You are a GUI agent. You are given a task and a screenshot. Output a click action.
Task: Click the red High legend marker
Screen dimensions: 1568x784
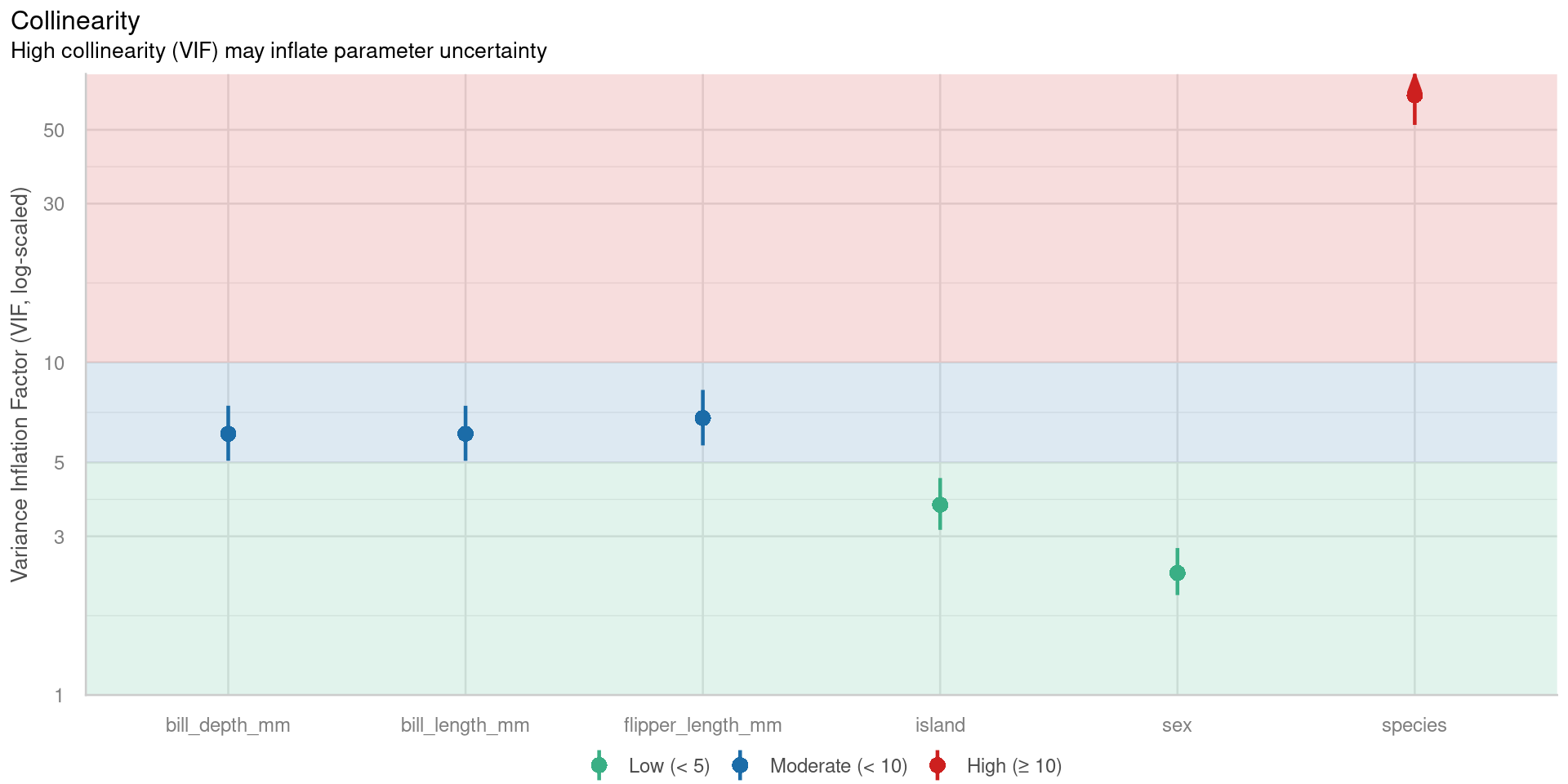[x=938, y=765]
